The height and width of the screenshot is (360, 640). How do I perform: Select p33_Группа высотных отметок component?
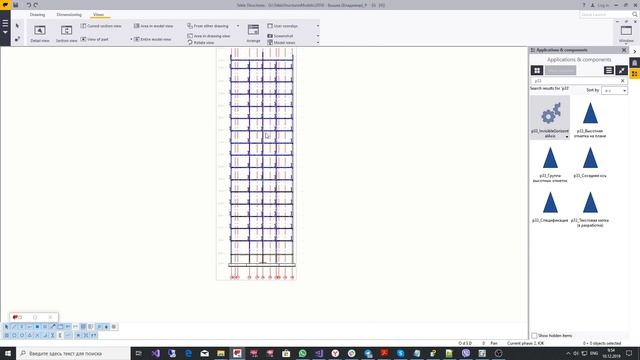550,164
